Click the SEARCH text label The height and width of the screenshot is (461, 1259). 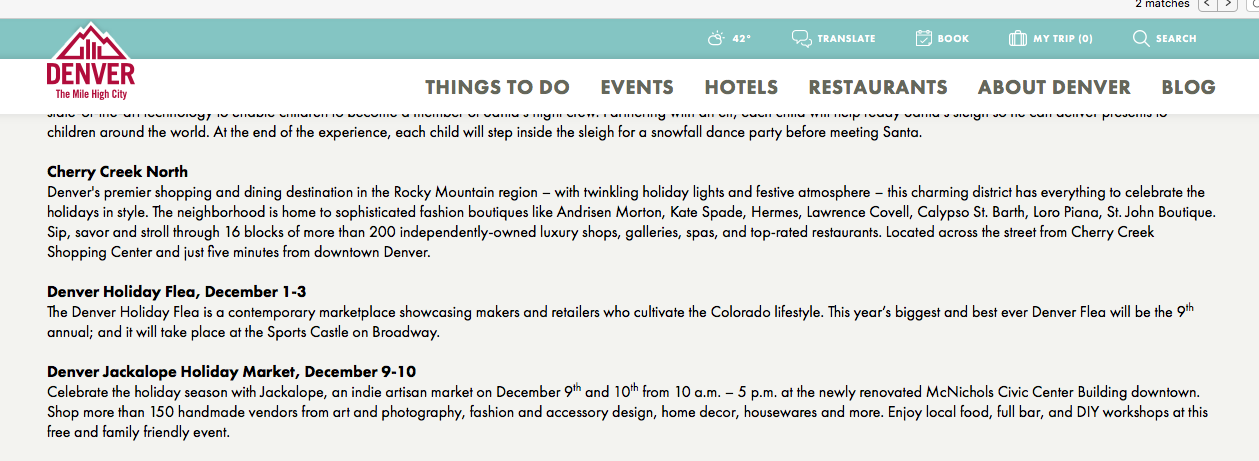(x=1176, y=39)
